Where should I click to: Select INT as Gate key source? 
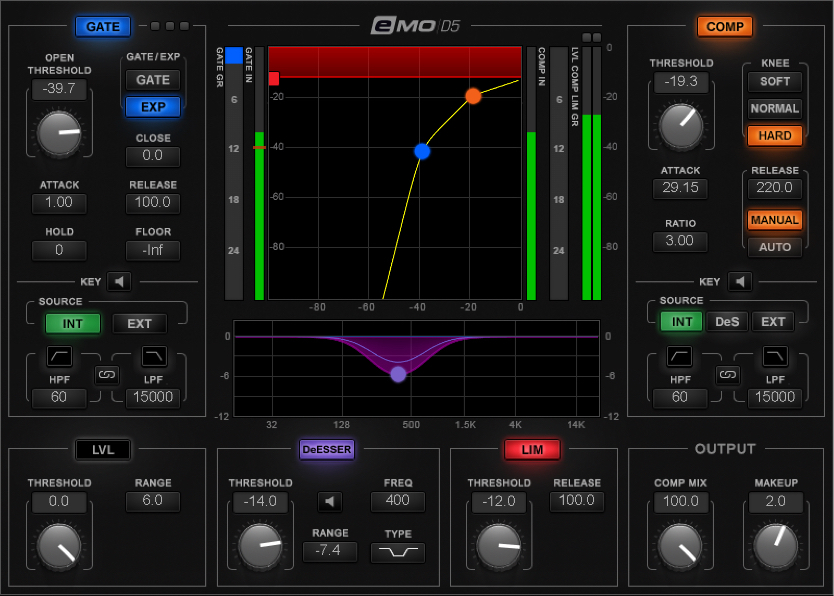pyautogui.click(x=73, y=324)
